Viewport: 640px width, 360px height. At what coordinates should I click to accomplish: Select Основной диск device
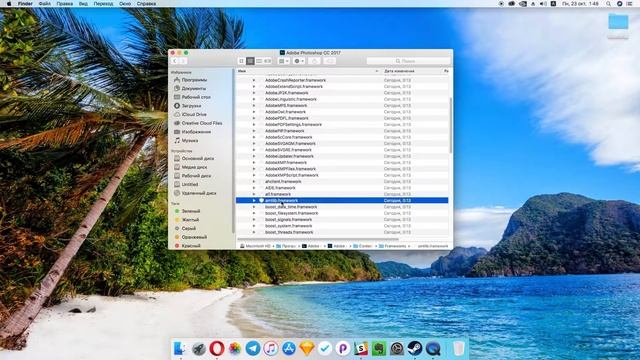(194, 158)
